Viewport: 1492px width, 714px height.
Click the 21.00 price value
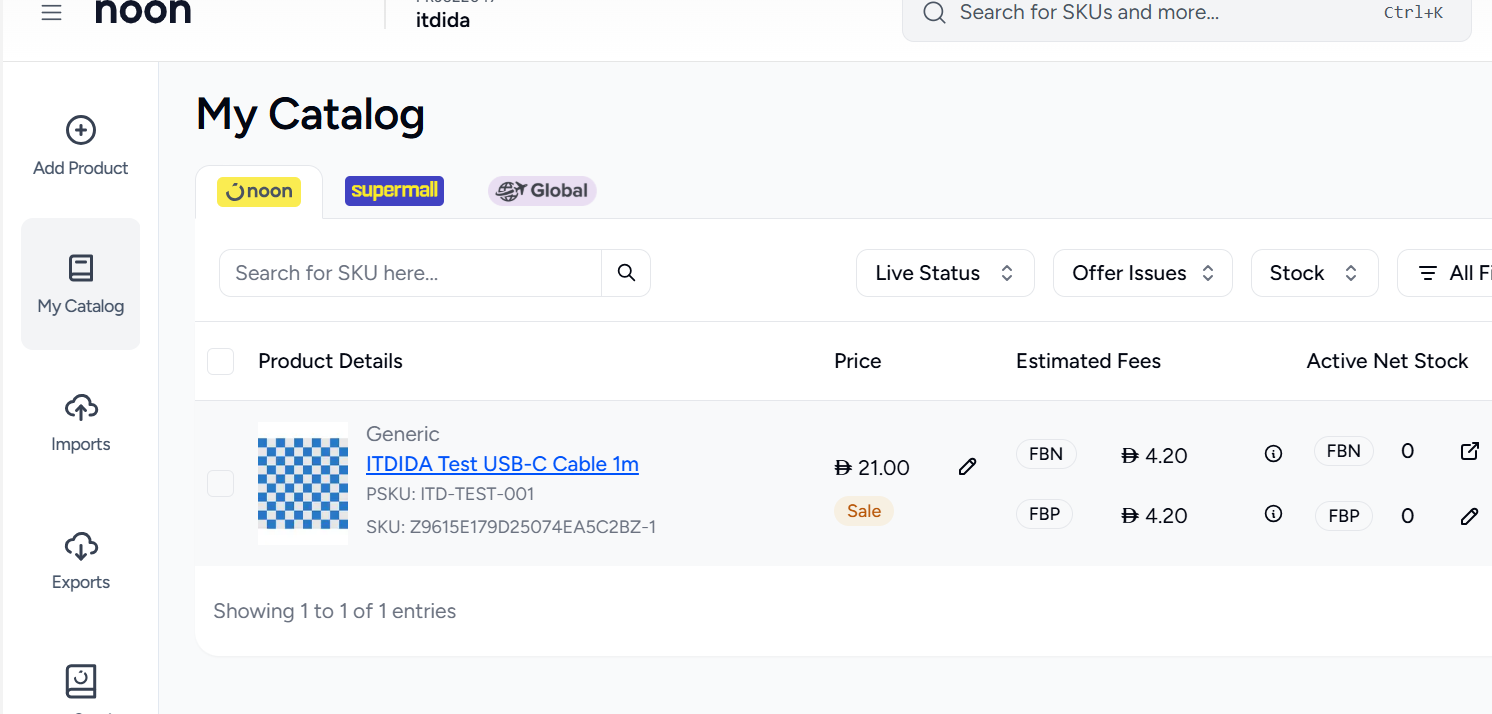tap(872, 468)
